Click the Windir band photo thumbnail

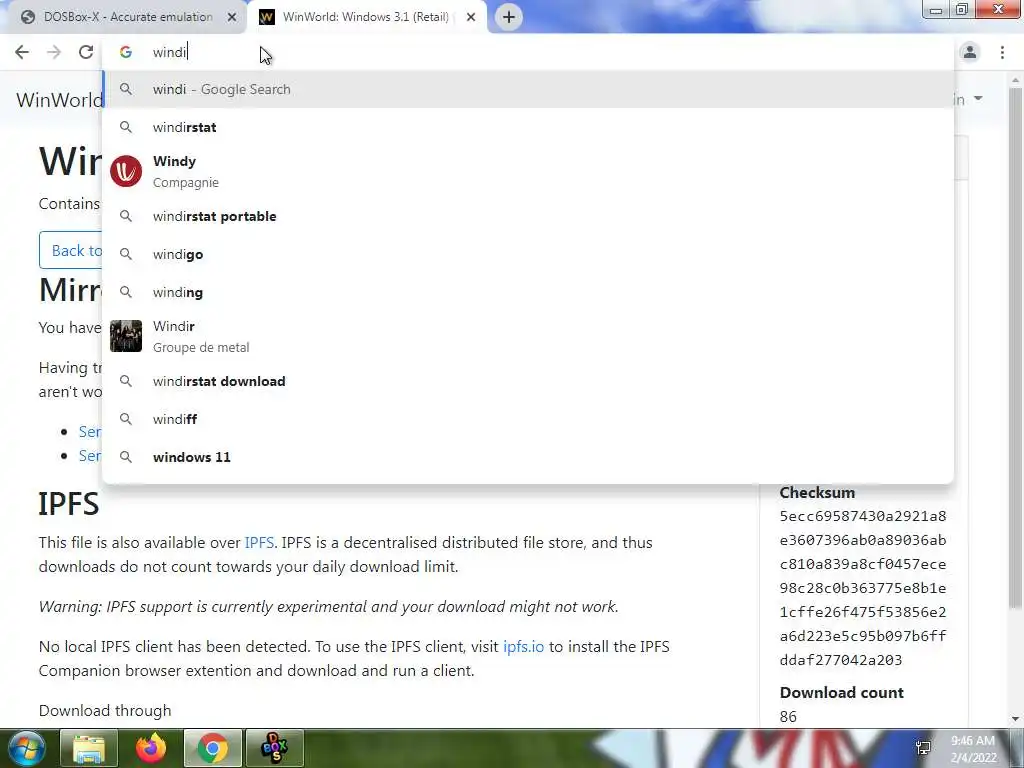pyautogui.click(x=126, y=336)
